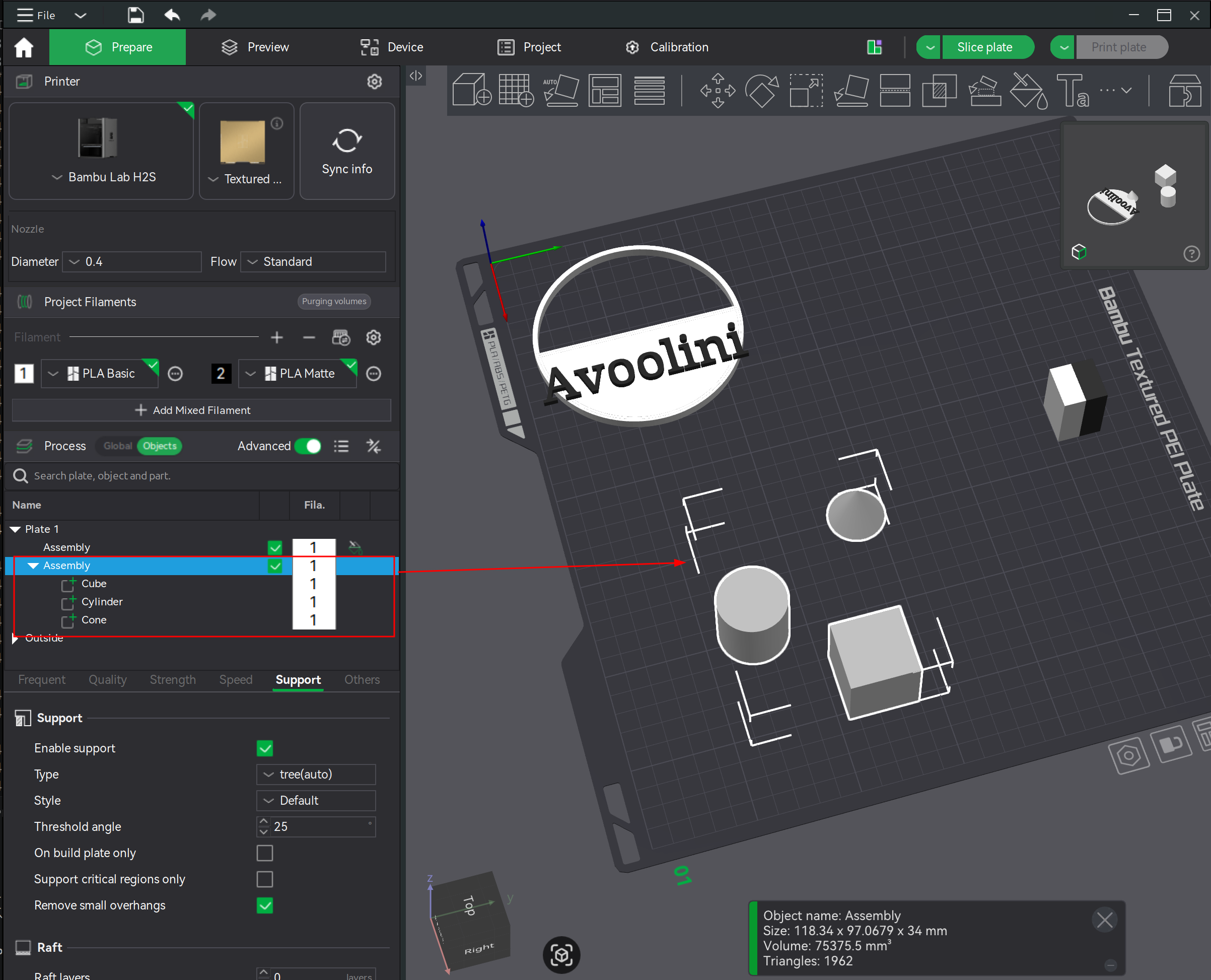
Task: Open the Calibration tab
Action: coord(667,47)
